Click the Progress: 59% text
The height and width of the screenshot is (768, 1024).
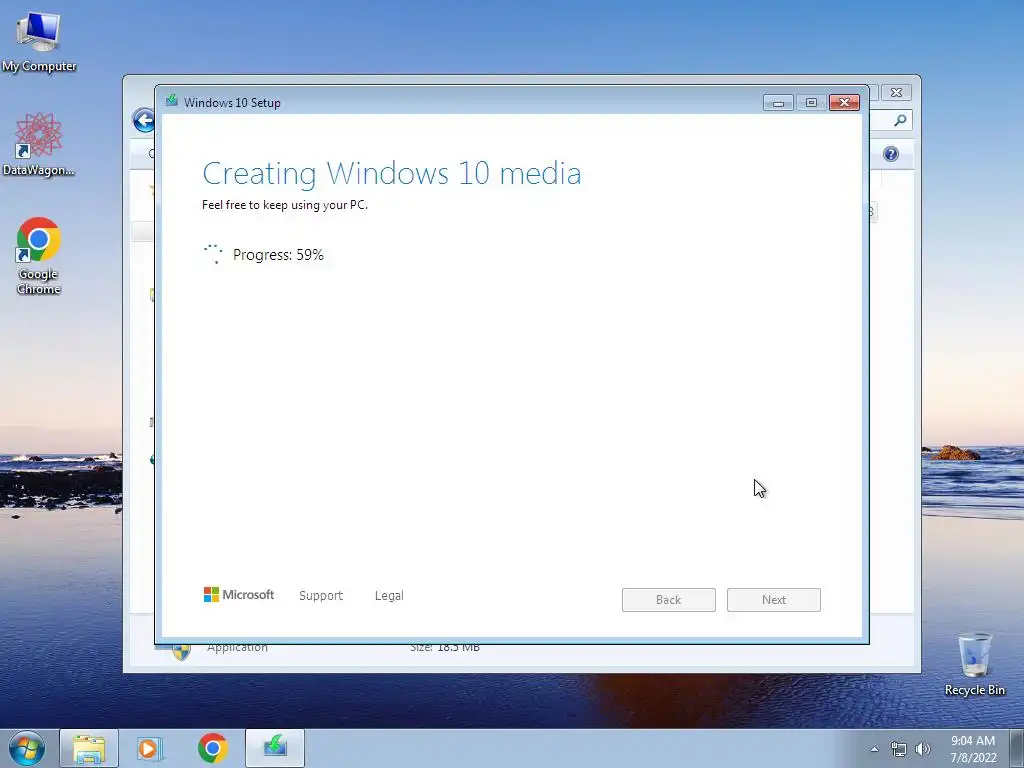click(278, 255)
